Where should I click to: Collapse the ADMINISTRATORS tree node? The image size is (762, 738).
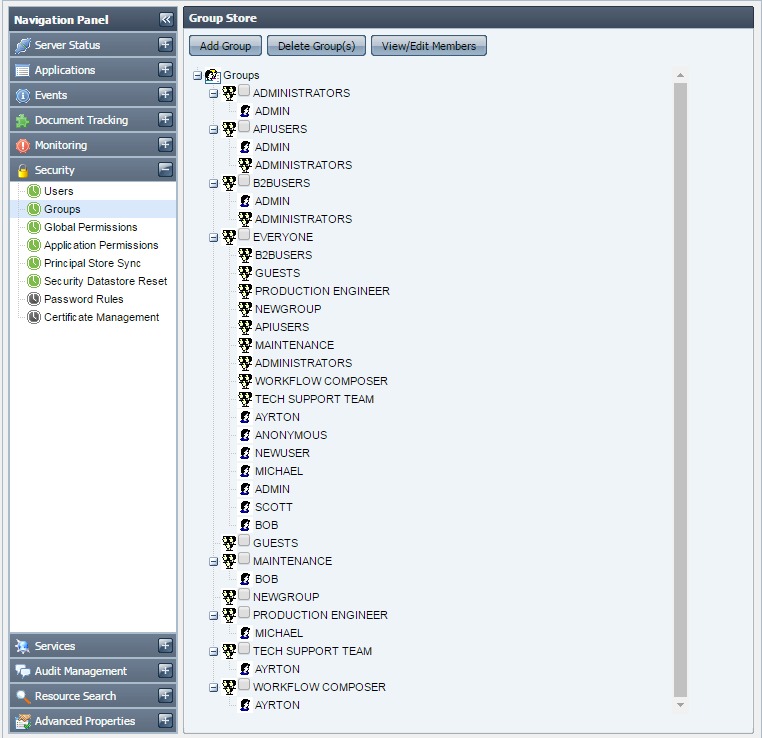click(x=213, y=93)
